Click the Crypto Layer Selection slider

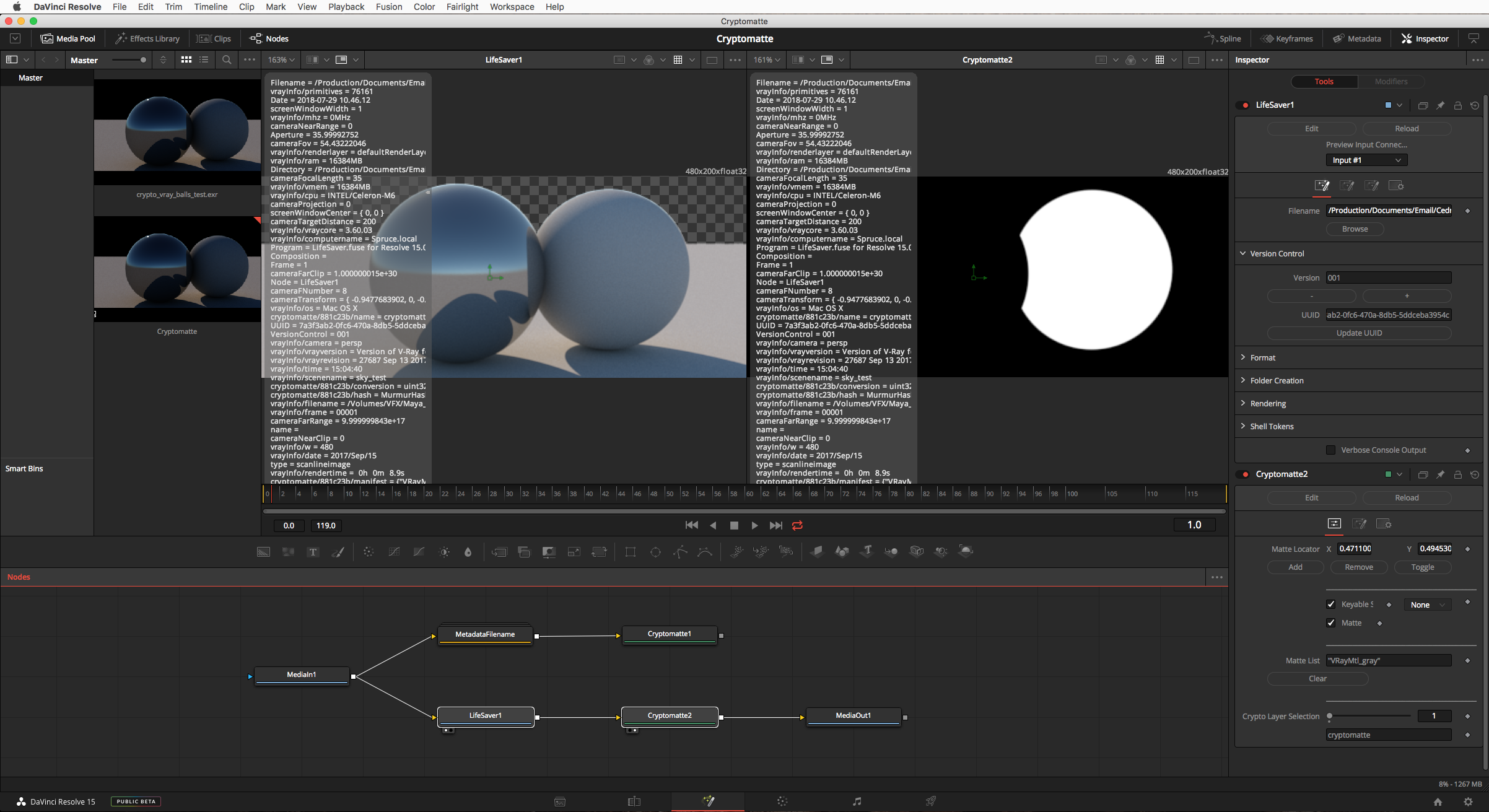(x=1369, y=715)
